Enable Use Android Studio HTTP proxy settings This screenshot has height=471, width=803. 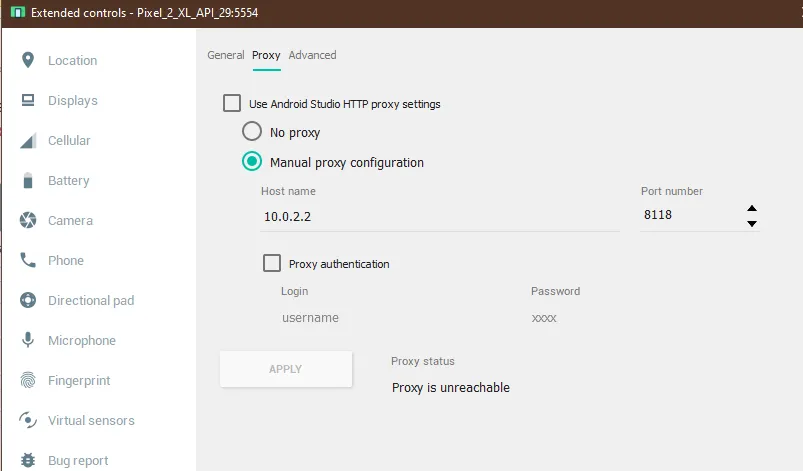tap(232, 103)
